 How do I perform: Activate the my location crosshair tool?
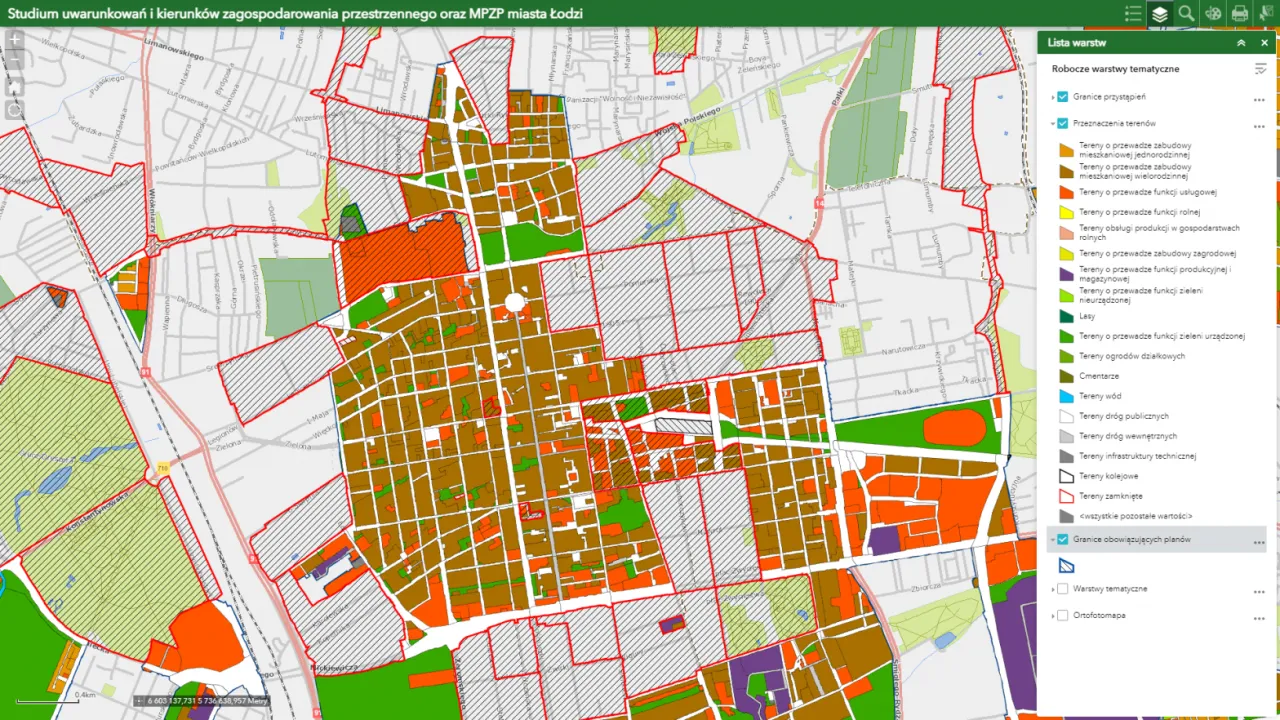point(14,109)
